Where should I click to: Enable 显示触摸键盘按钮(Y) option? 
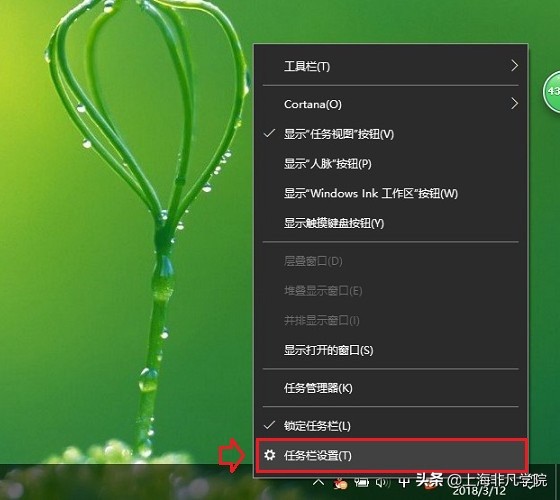(390, 223)
